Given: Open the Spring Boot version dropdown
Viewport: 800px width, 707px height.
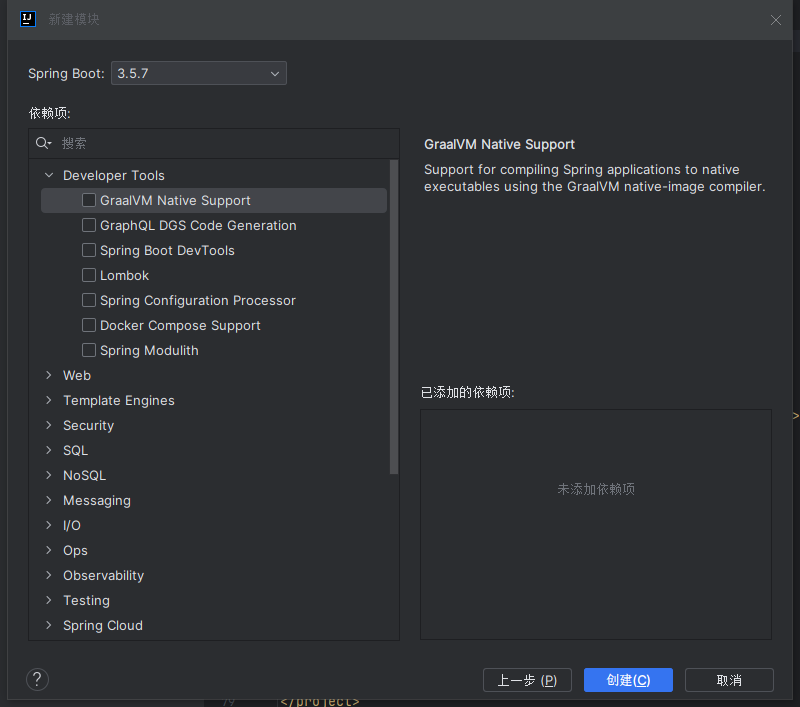Looking at the screenshot, I should pos(198,73).
